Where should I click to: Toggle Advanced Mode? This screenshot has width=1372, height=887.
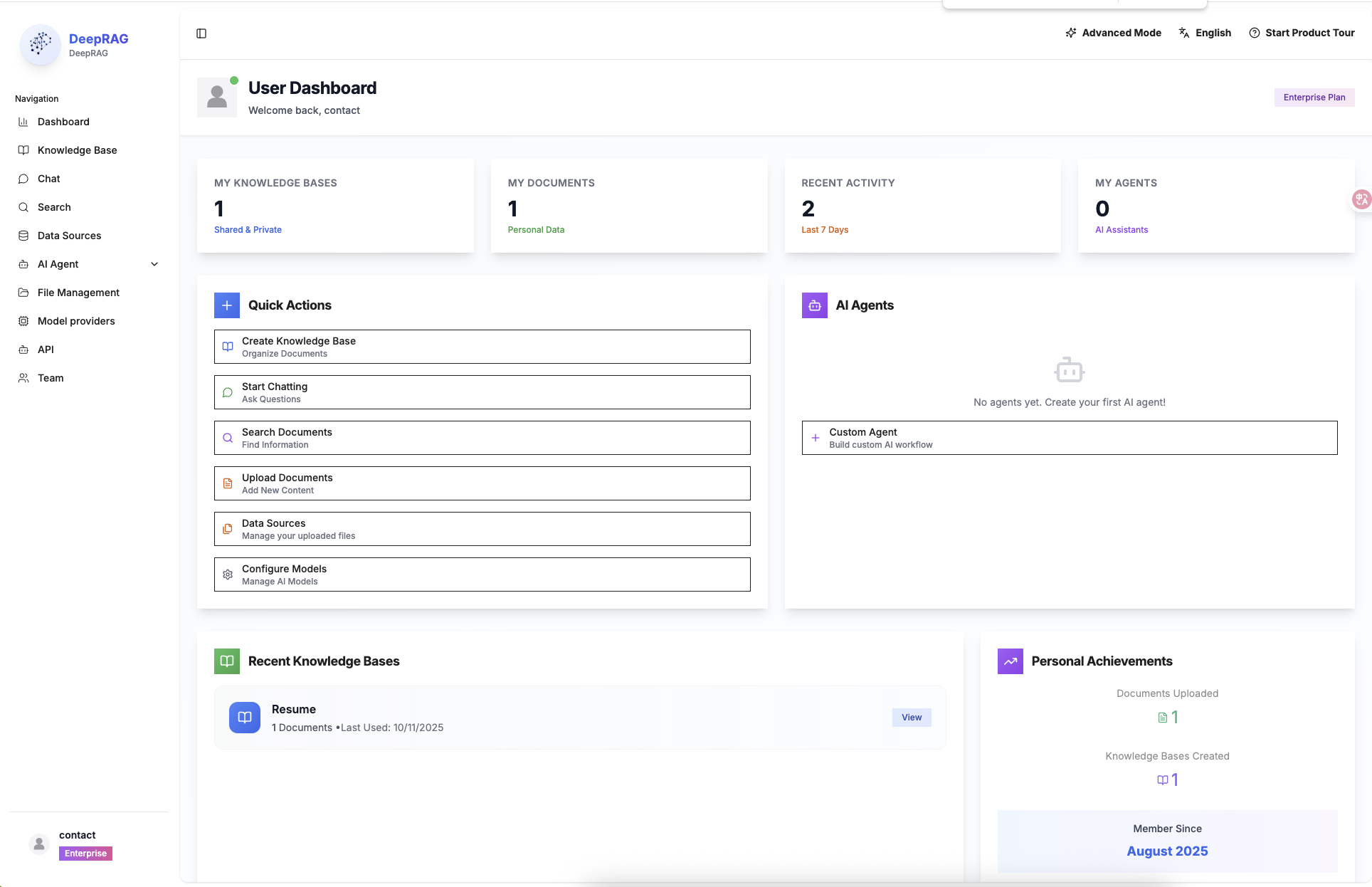(1113, 33)
